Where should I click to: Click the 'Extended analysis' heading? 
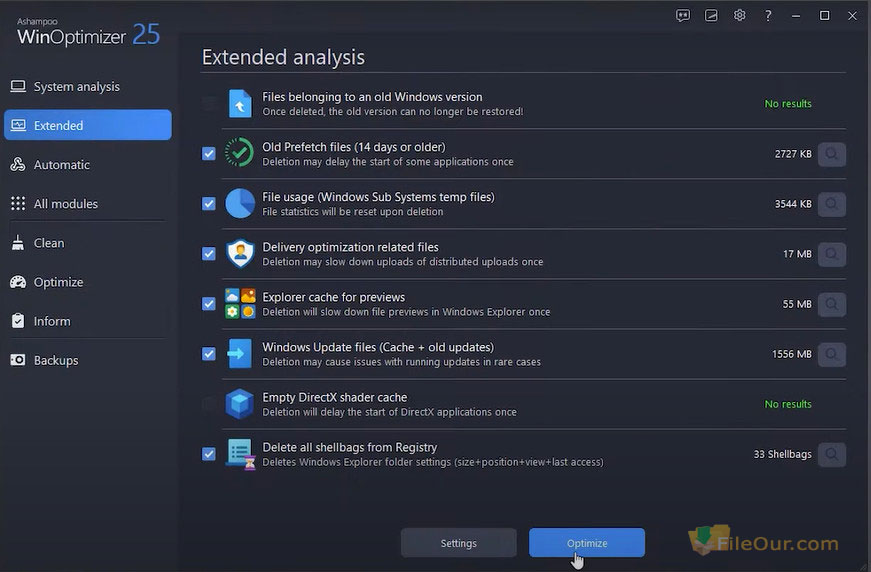283,57
